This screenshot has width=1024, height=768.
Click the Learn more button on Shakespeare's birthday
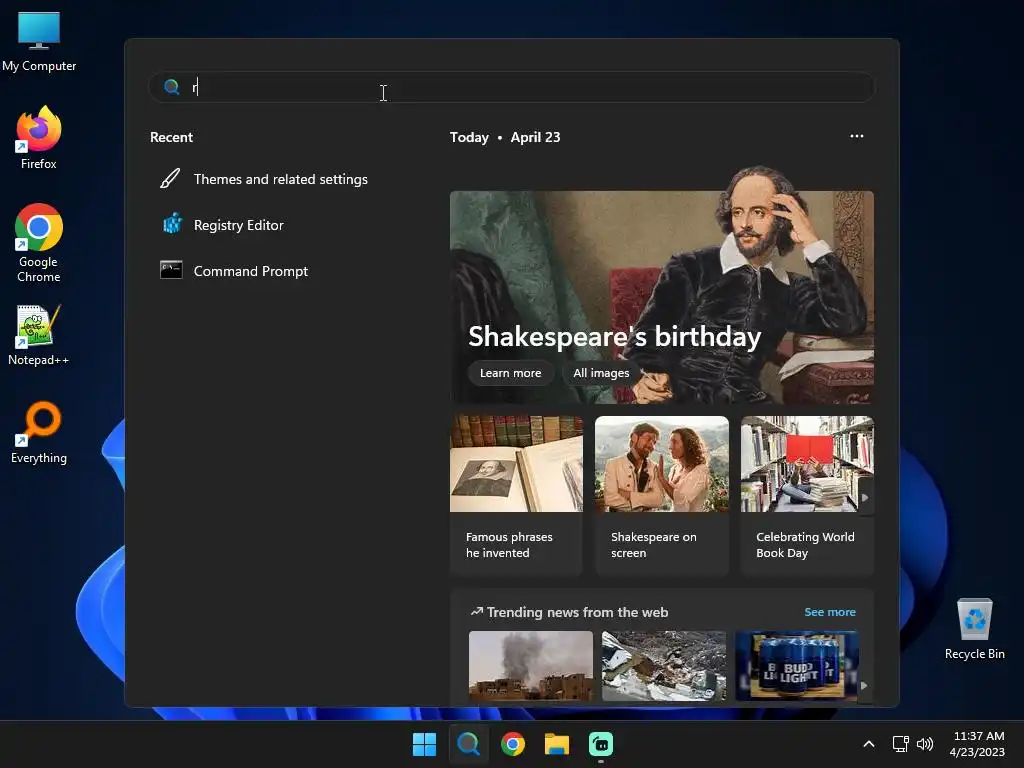coord(511,373)
